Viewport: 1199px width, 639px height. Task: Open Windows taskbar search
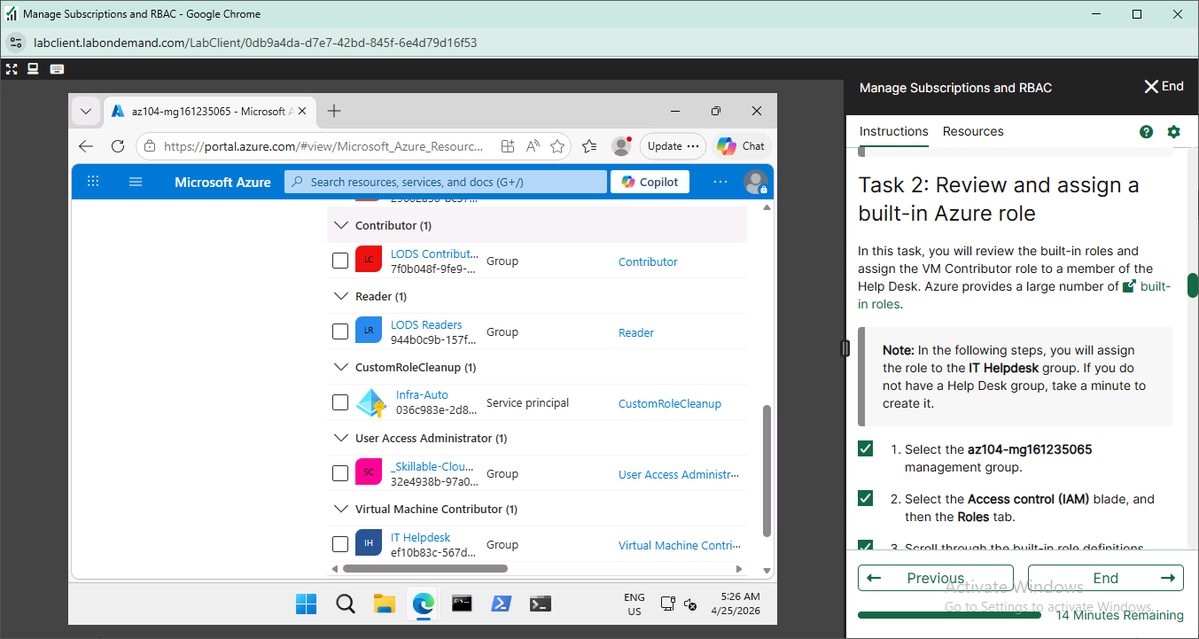coord(346,604)
